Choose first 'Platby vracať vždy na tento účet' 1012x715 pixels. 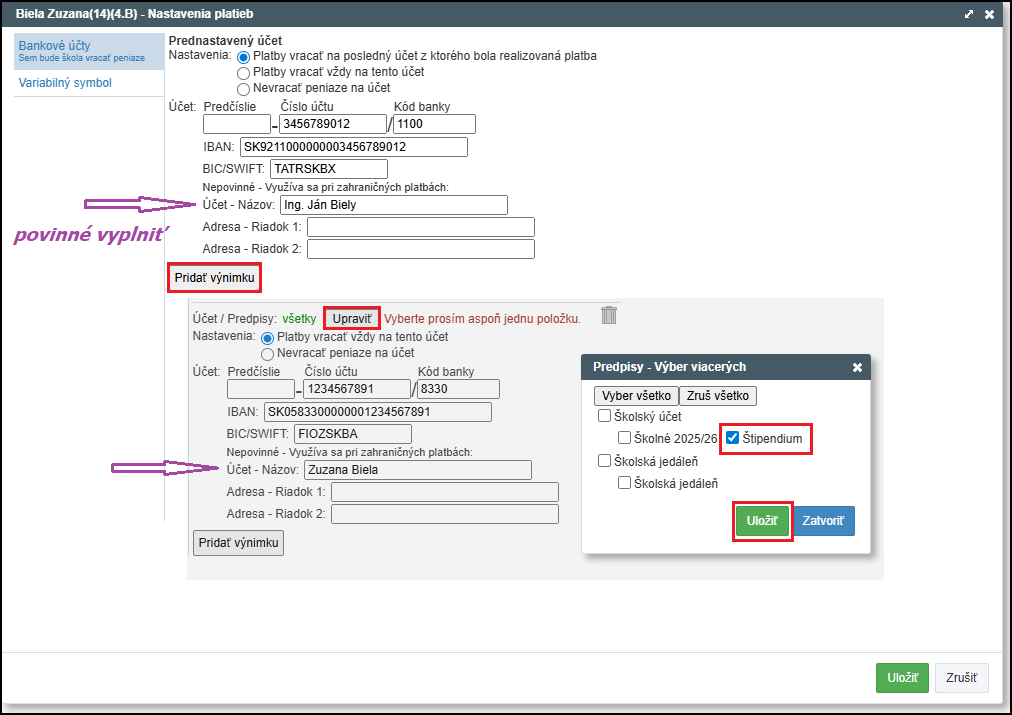point(243,73)
